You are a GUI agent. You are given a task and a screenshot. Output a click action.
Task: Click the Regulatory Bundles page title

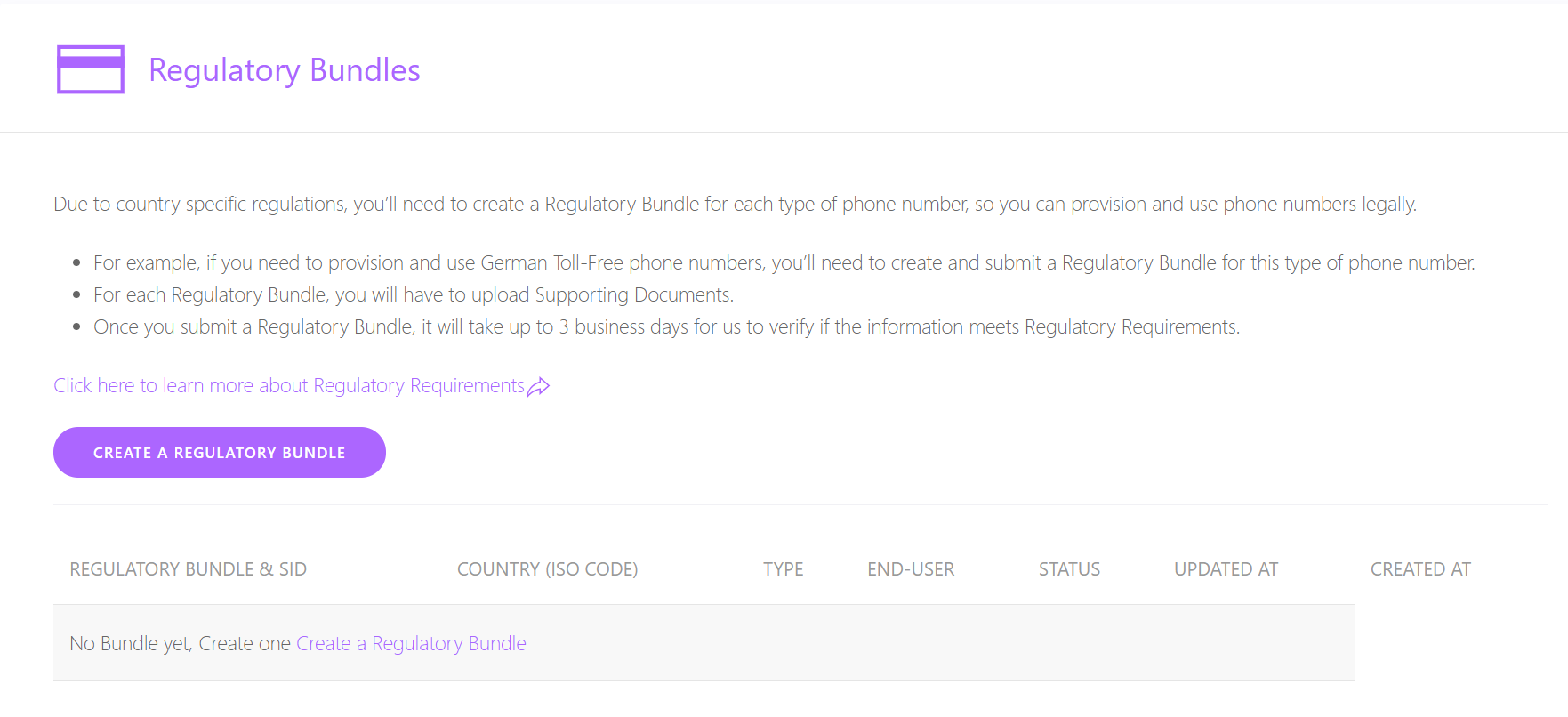tap(285, 70)
